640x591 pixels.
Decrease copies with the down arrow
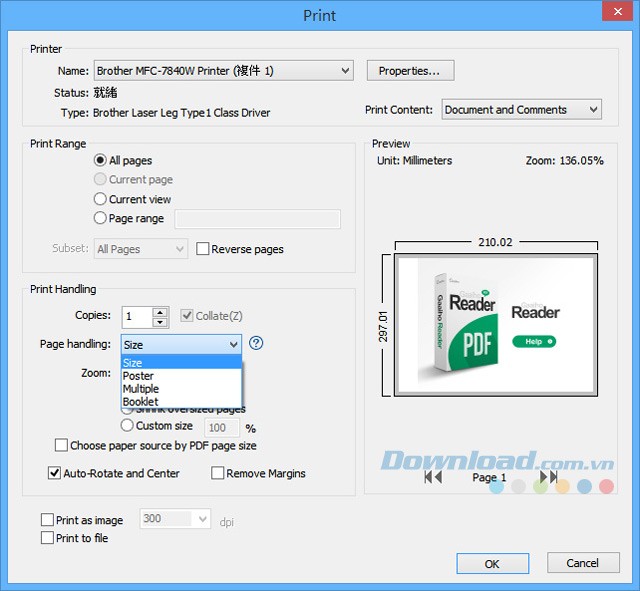click(x=160, y=322)
